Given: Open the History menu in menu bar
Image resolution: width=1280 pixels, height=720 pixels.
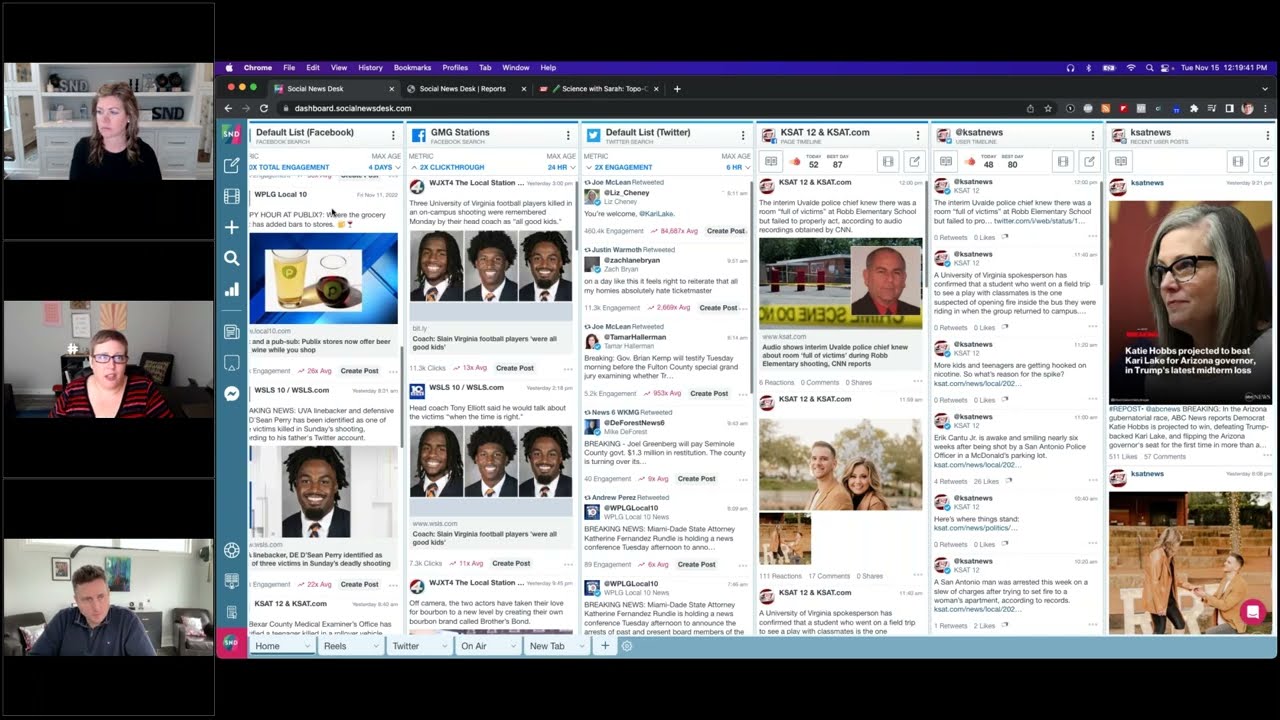Looking at the screenshot, I should [370, 68].
